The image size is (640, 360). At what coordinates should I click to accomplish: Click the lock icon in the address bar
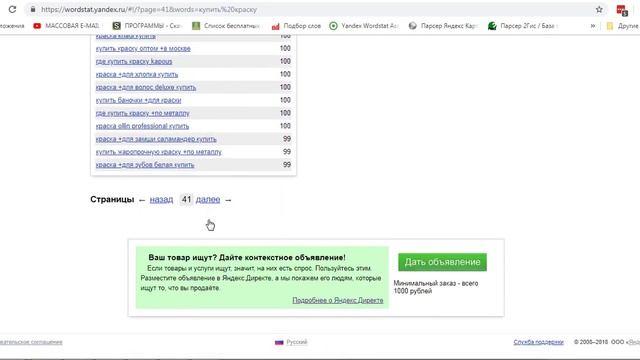tap(33, 9)
